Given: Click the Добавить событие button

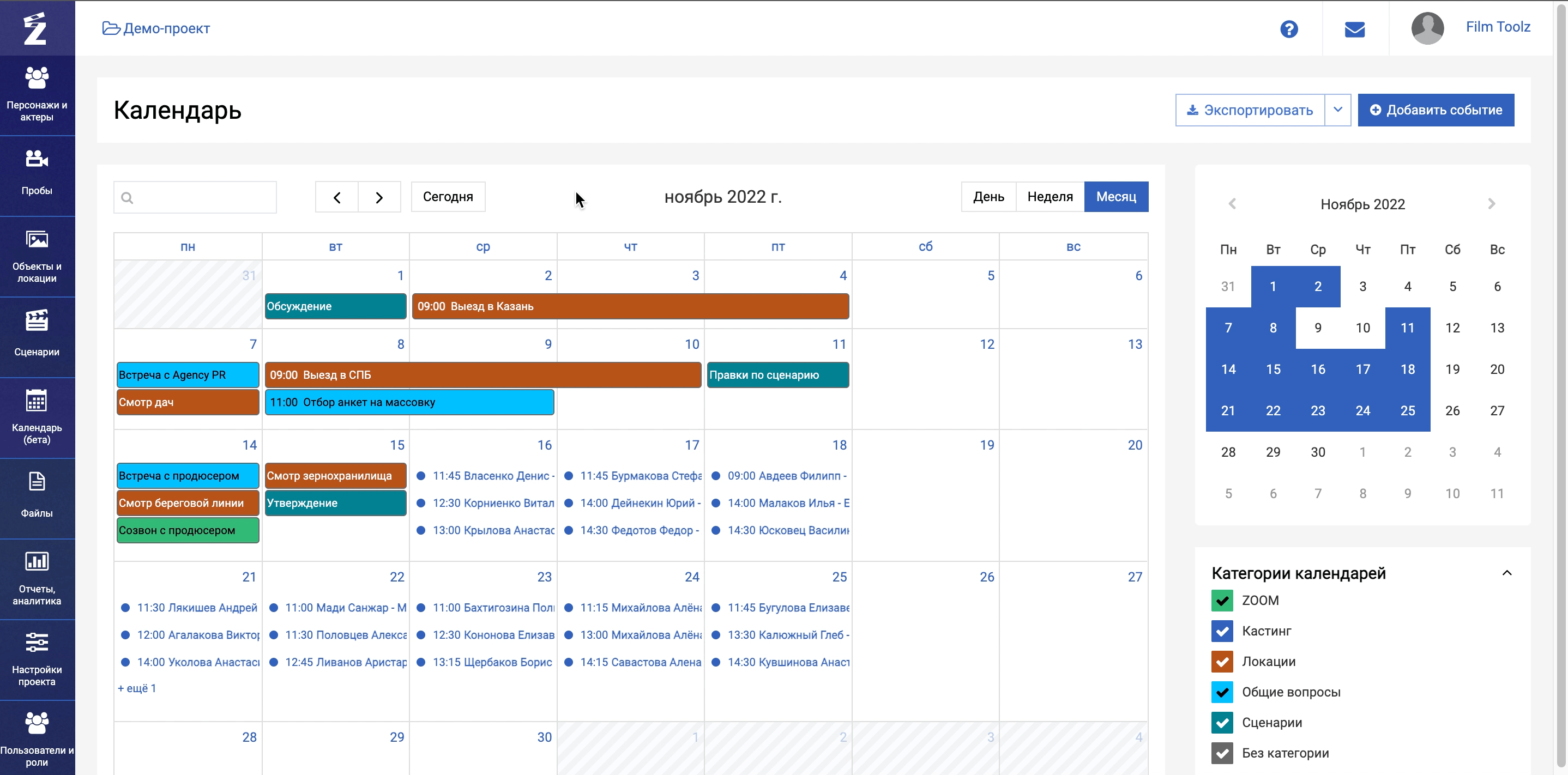Looking at the screenshot, I should point(1436,110).
